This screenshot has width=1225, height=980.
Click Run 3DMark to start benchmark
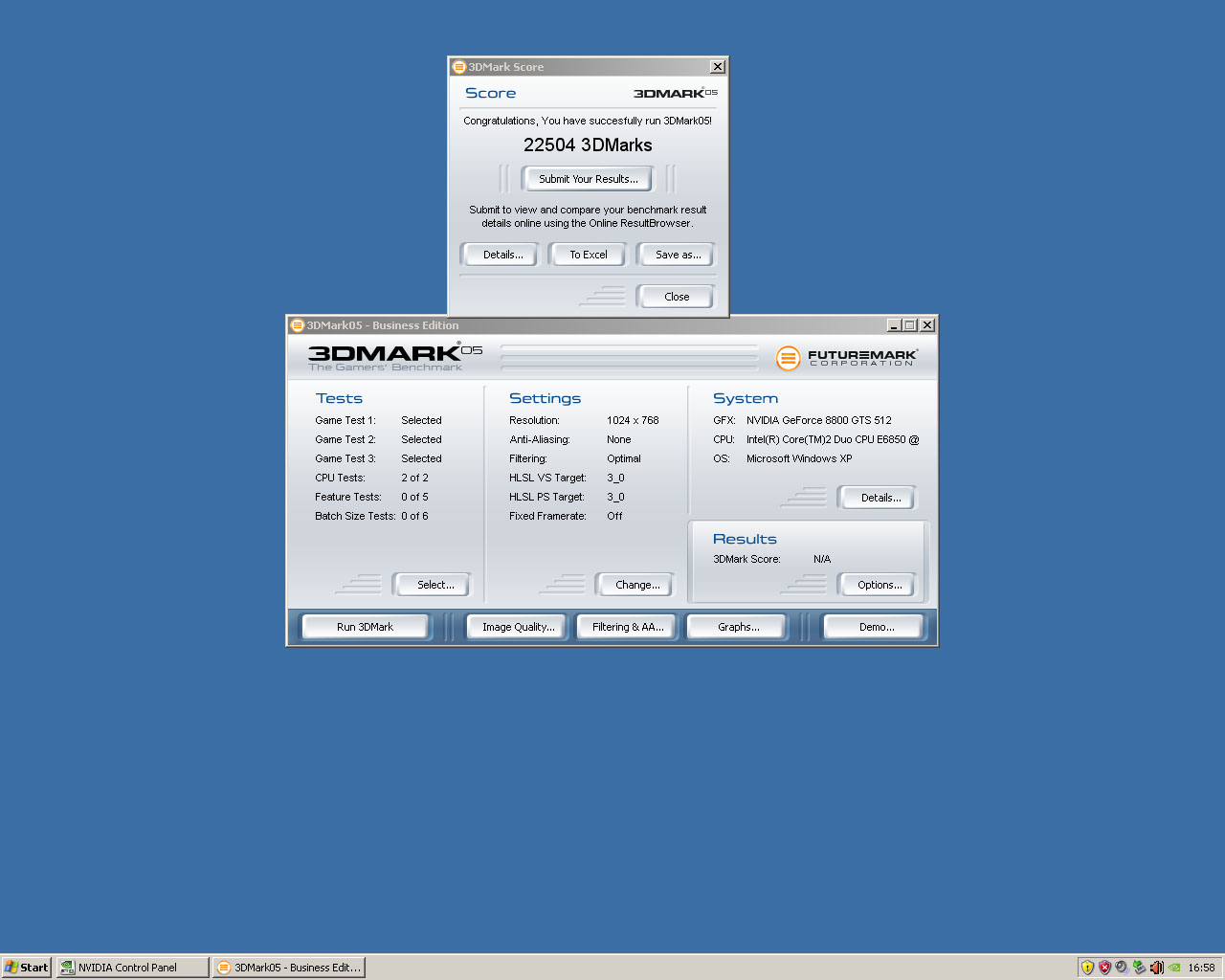pyautogui.click(x=365, y=627)
